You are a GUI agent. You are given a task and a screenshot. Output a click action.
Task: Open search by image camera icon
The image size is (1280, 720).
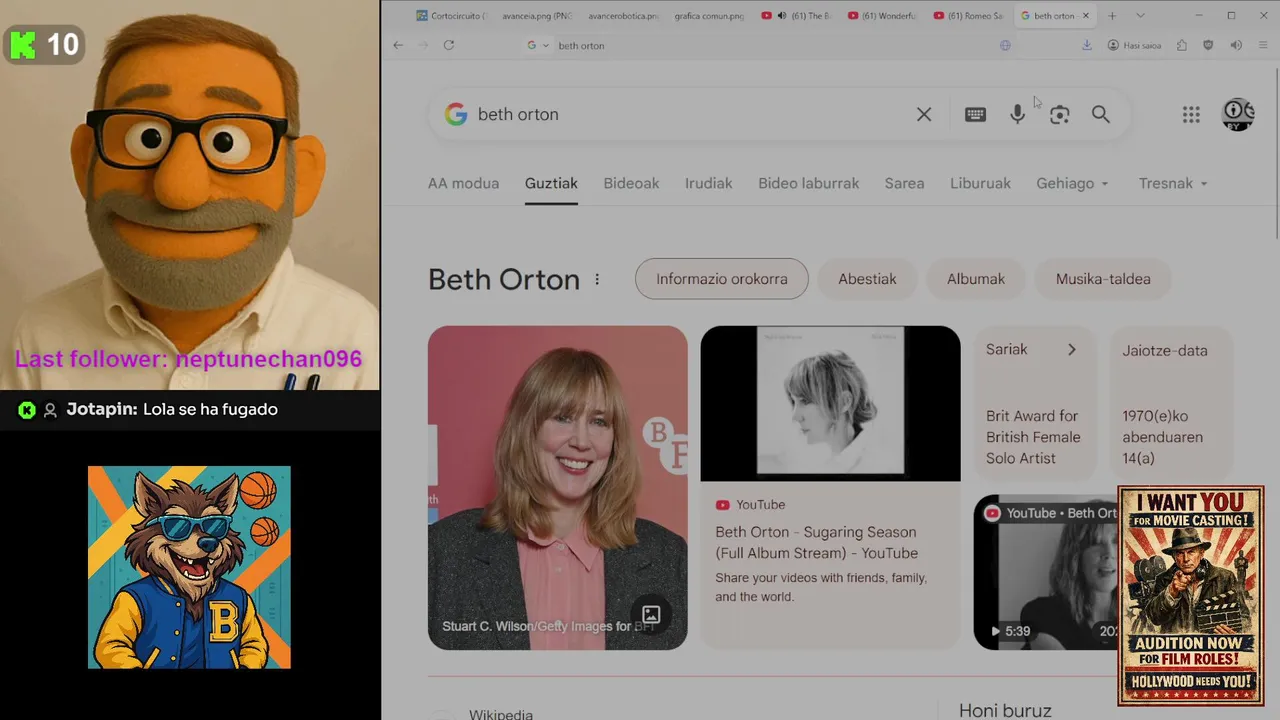click(x=1059, y=115)
